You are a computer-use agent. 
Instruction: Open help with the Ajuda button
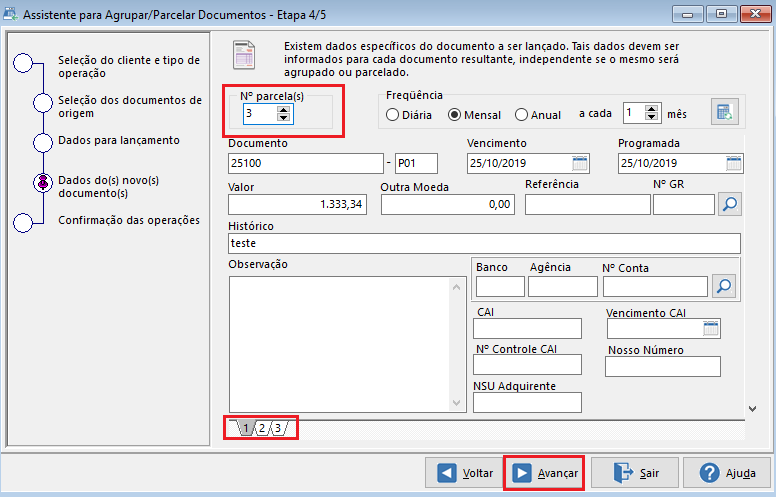(727, 473)
